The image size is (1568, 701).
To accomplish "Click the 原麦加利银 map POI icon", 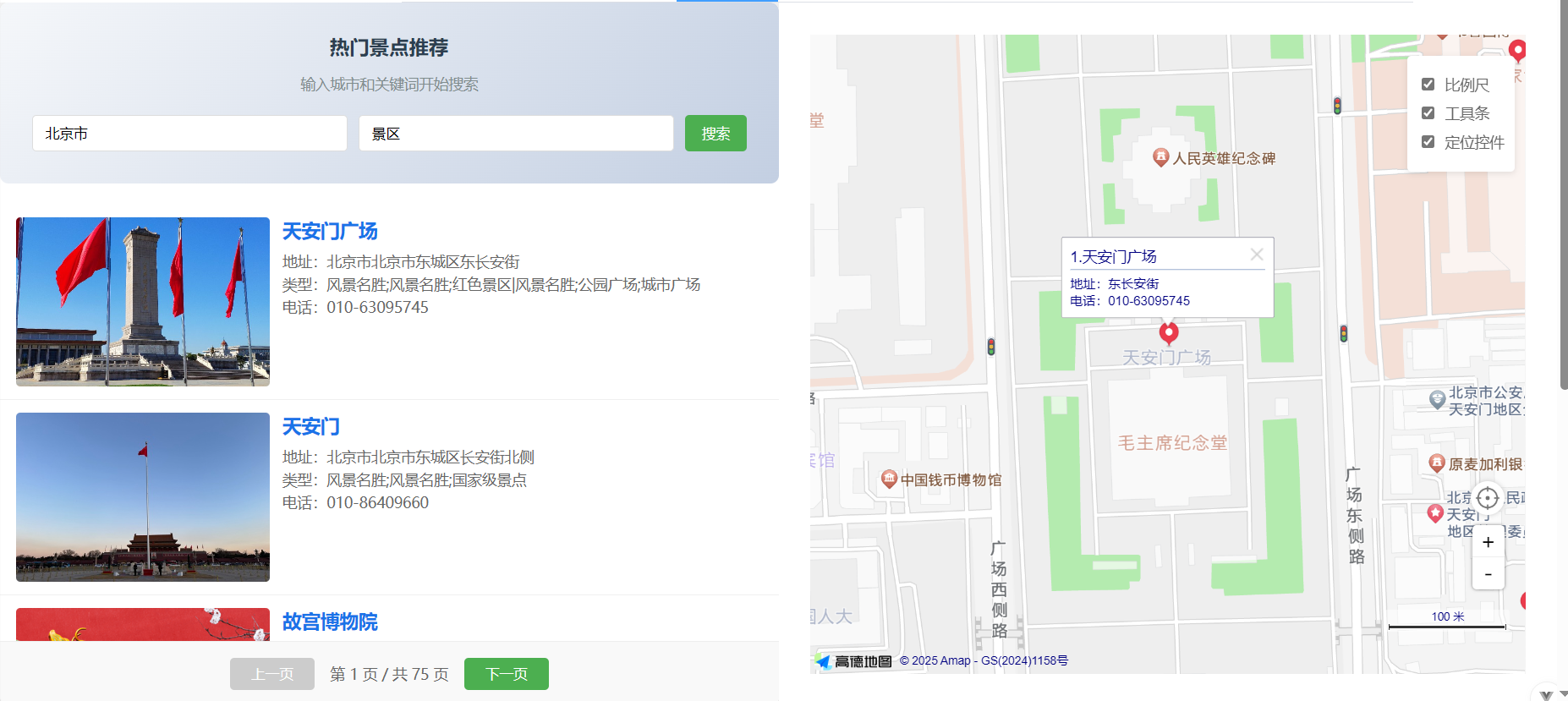I will [x=1436, y=463].
